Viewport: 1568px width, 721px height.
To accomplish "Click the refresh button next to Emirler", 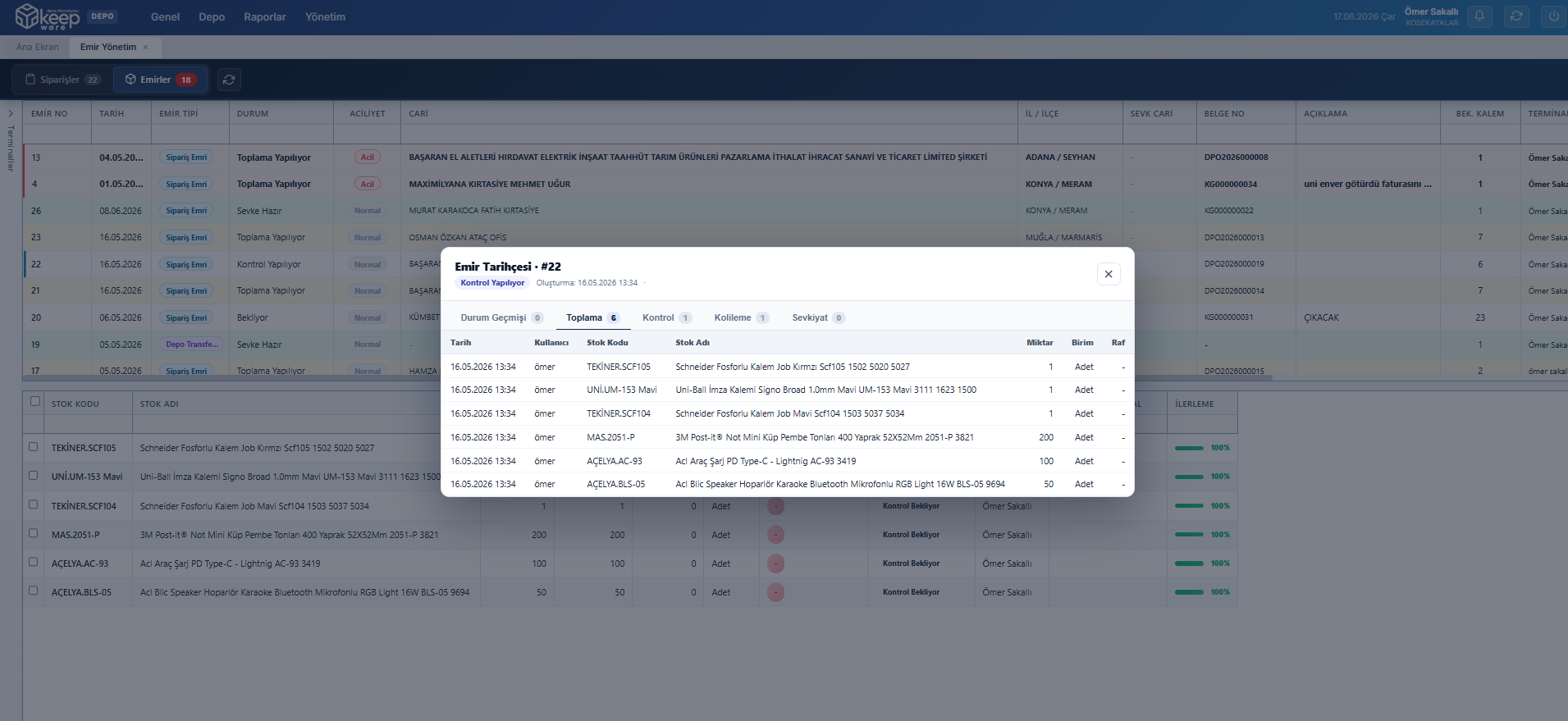I will pos(229,80).
